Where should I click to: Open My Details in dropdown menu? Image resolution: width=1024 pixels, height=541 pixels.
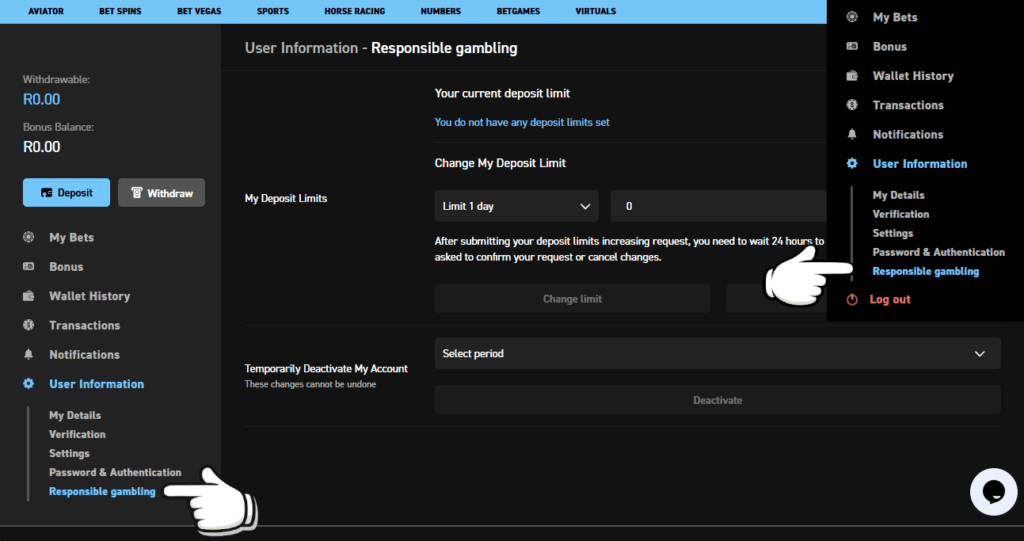(x=899, y=195)
